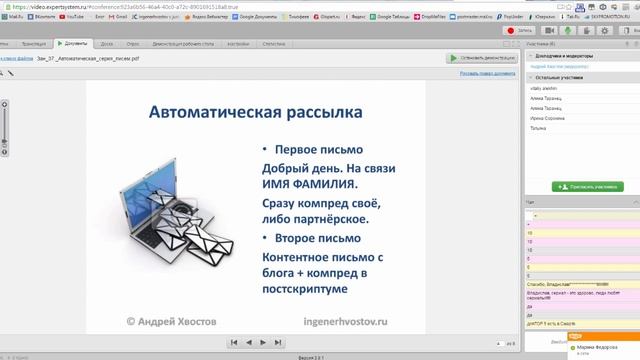Switch to the Настройки tab
This screenshot has width=640, height=360.
coord(238,44)
